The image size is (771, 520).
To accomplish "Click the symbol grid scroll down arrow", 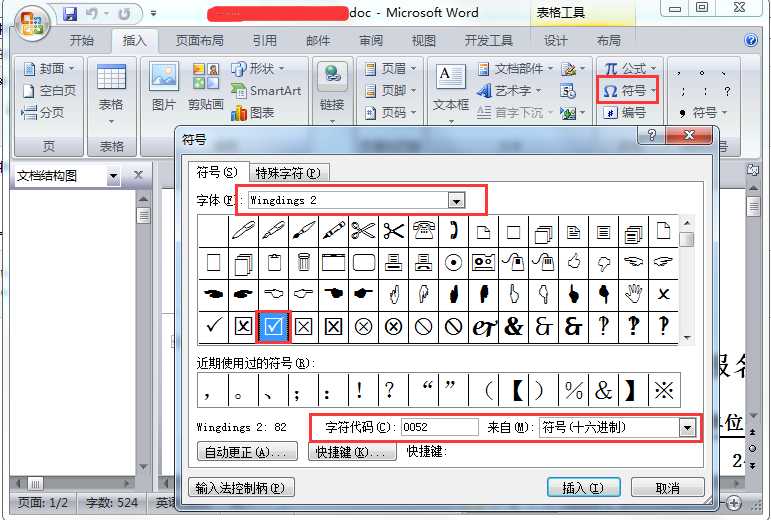I will (687, 337).
